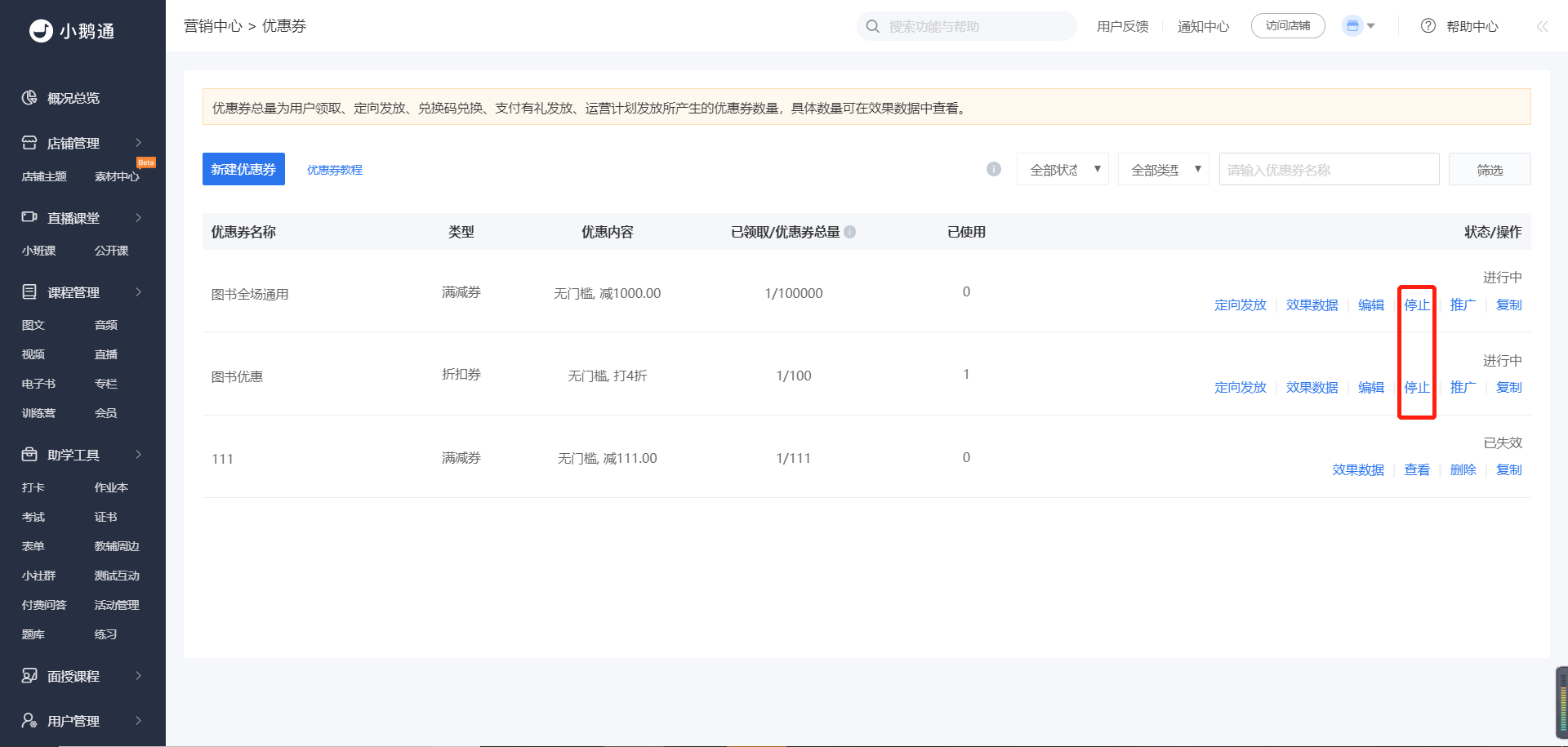Viewport: 1568px width, 747px height.
Task: Click the blue store avatar icon
Action: click(x=1352, y=26)
